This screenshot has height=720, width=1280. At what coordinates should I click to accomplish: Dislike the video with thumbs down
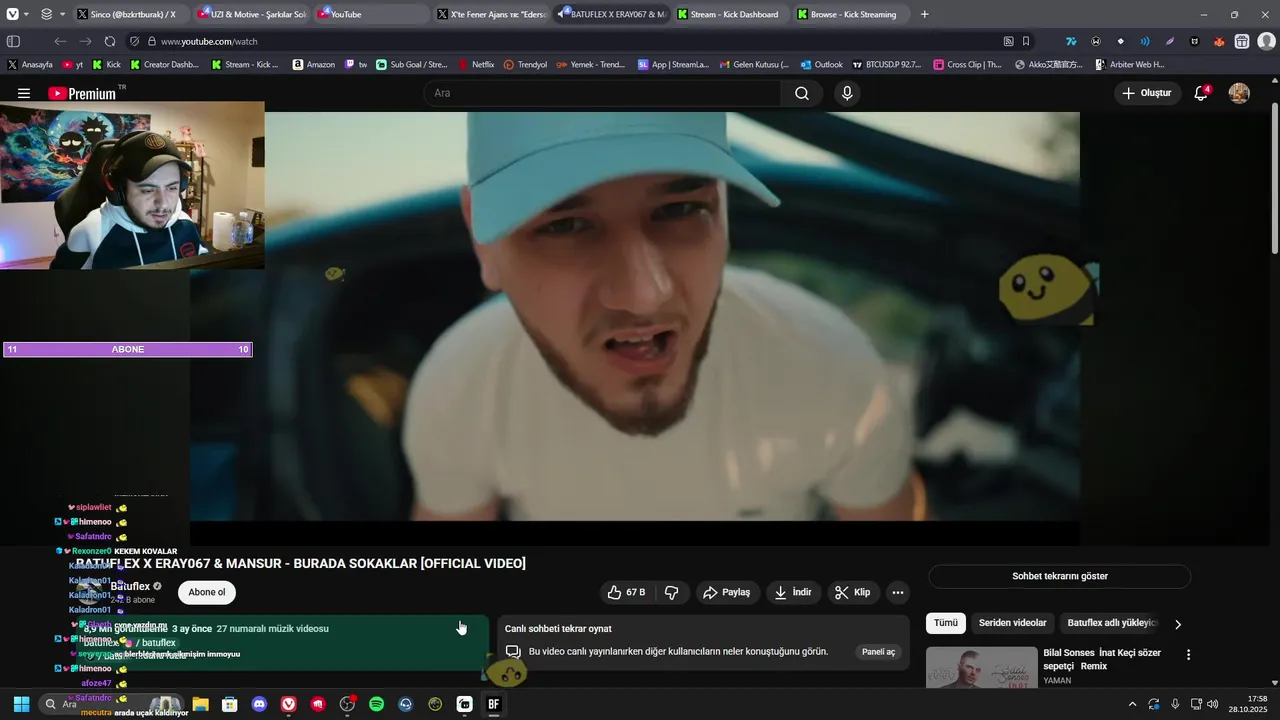tap(672, 592)
